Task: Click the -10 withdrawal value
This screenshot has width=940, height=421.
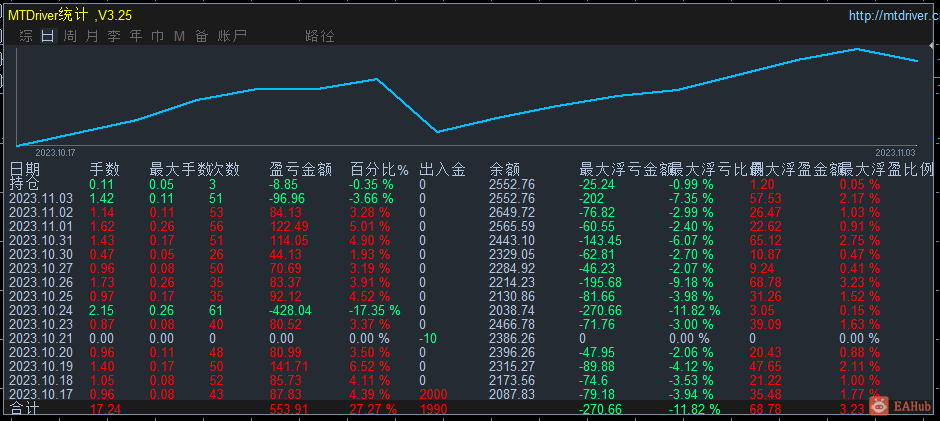Action: tap(428, 338)
